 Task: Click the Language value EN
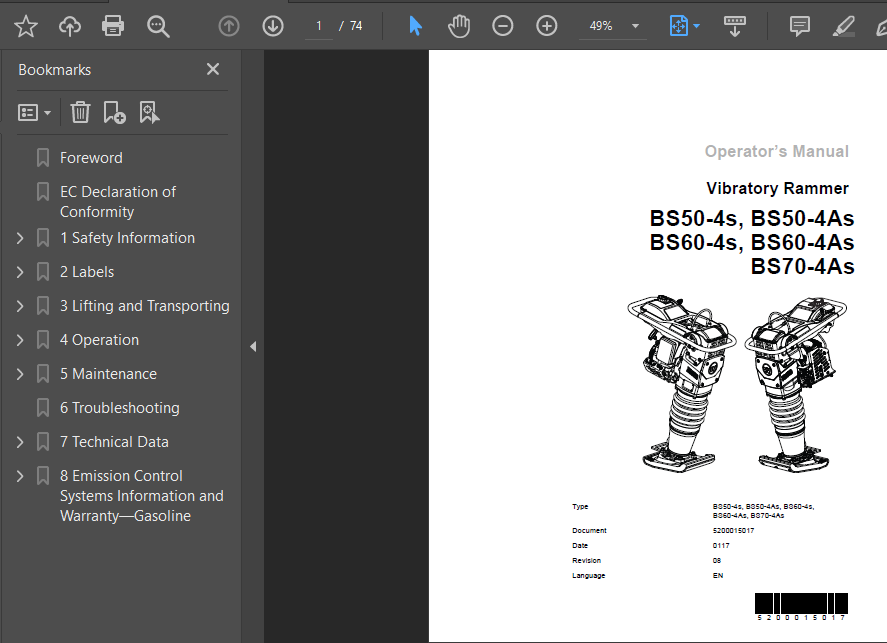pos(718,576)
